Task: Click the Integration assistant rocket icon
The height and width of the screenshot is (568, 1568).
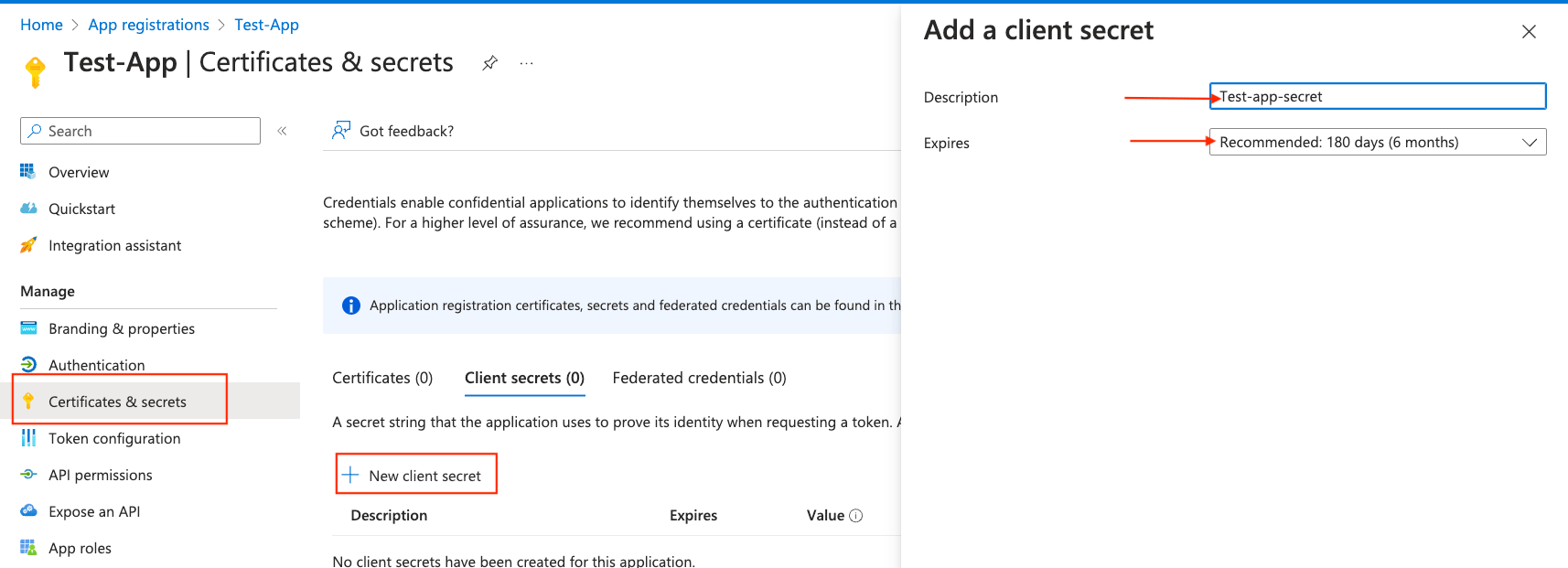Action: point(28,245)
